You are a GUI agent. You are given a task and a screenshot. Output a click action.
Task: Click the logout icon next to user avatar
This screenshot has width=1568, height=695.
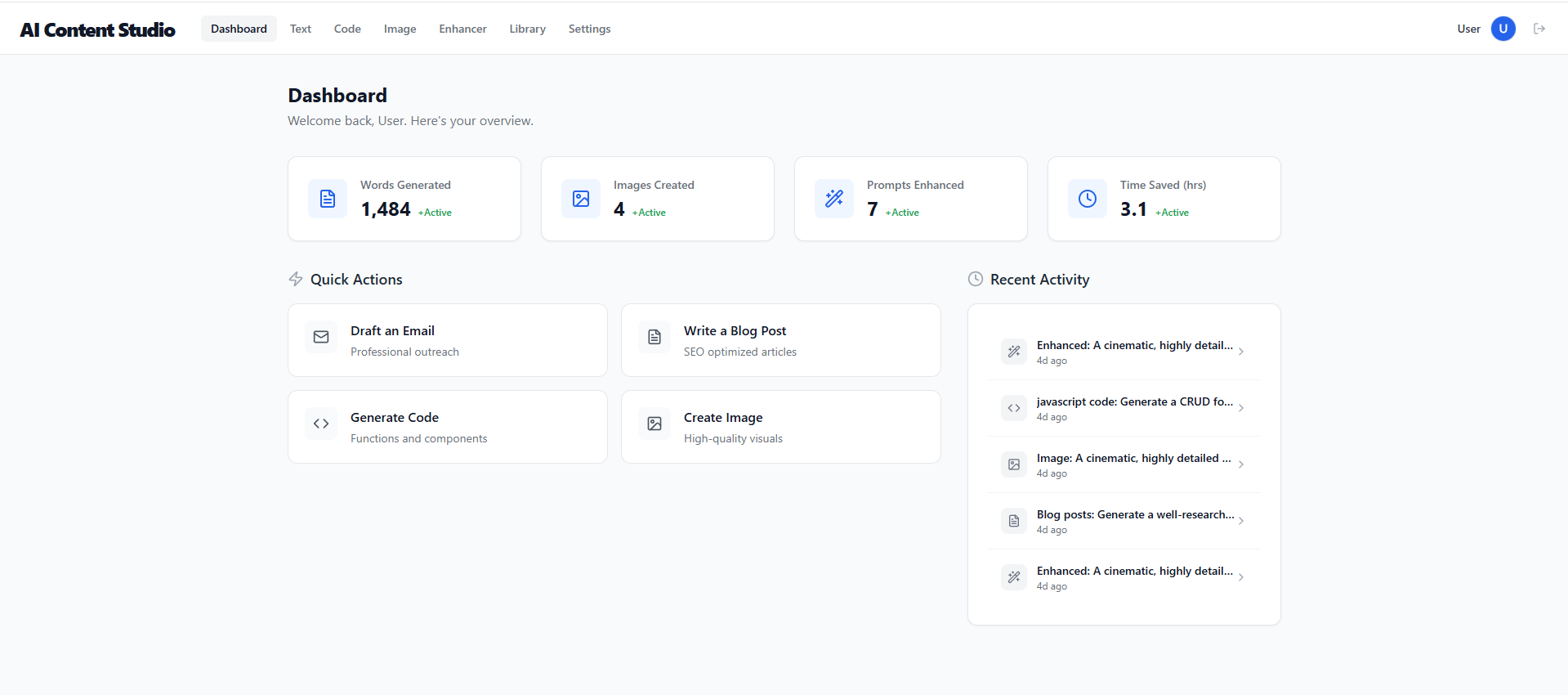point(1539,29)
